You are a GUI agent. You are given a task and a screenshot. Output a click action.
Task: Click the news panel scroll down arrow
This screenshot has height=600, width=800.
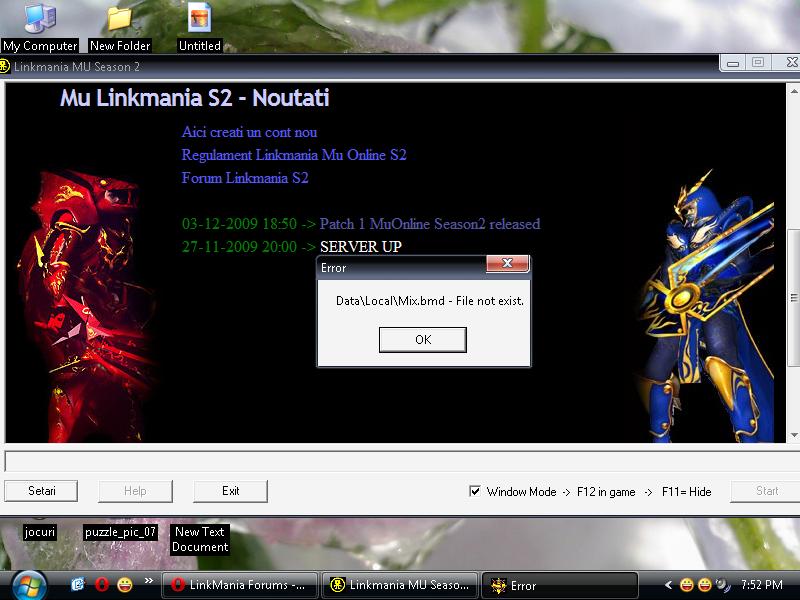click(794, 435)
